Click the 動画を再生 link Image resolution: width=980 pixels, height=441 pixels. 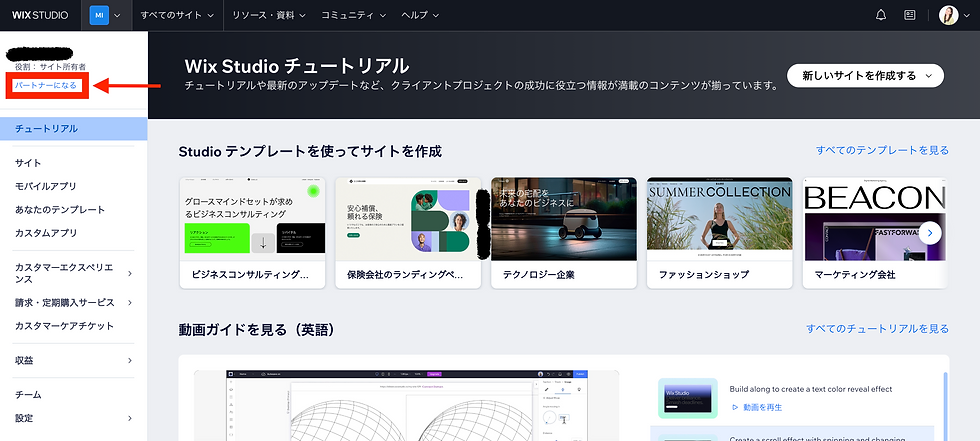click(x=757, y=407)
